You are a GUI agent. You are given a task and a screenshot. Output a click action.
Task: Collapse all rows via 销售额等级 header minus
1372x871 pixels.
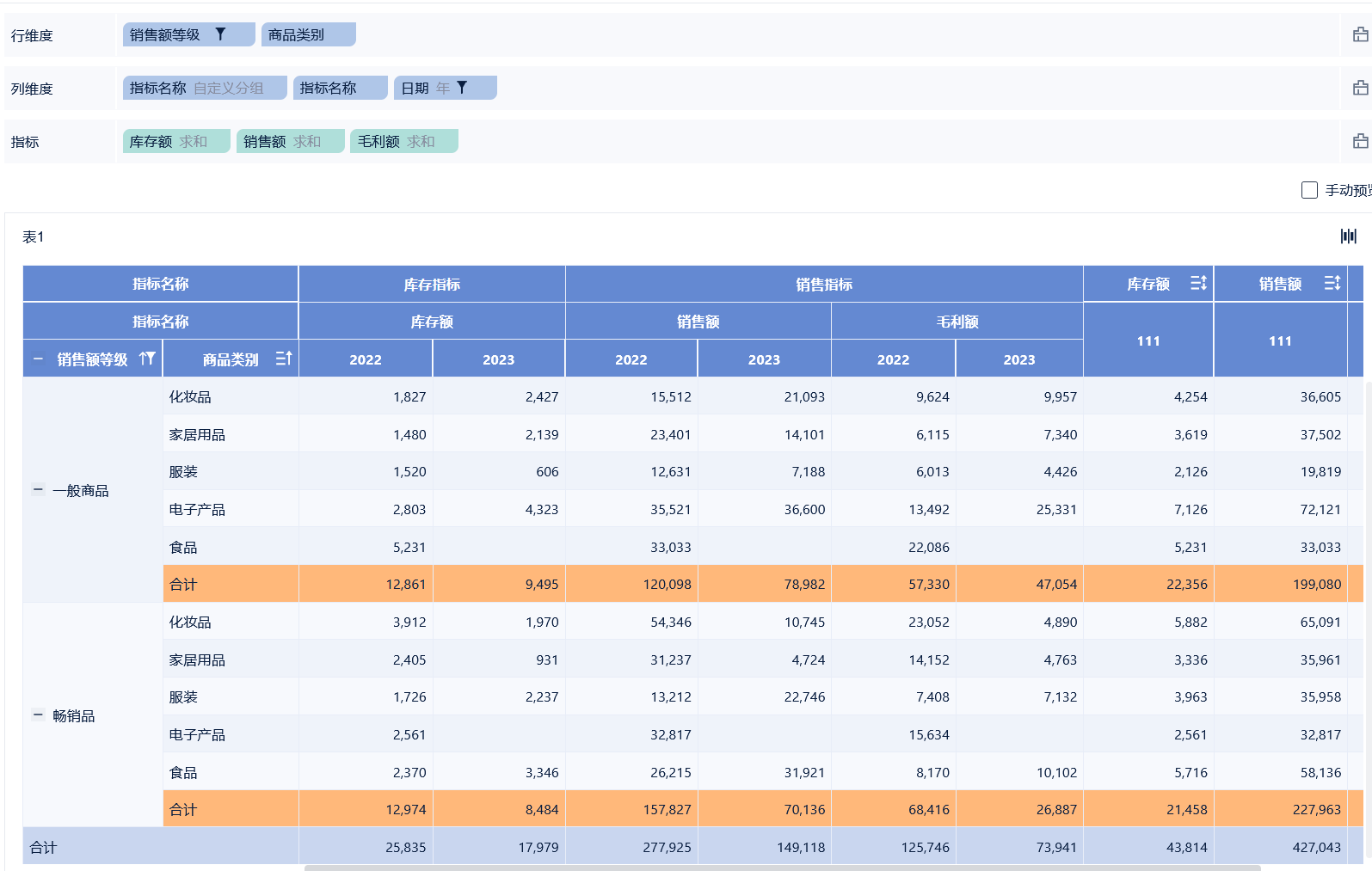click(x=38, y=359)
